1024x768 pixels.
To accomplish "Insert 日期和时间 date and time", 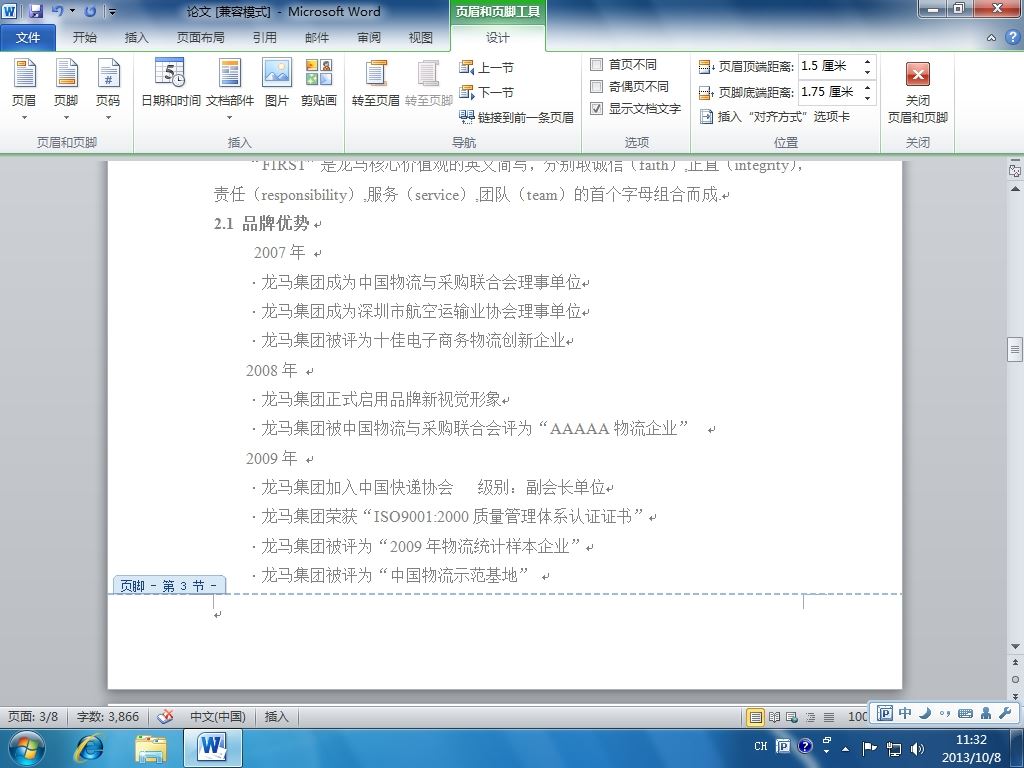I will tap(170, 83).
